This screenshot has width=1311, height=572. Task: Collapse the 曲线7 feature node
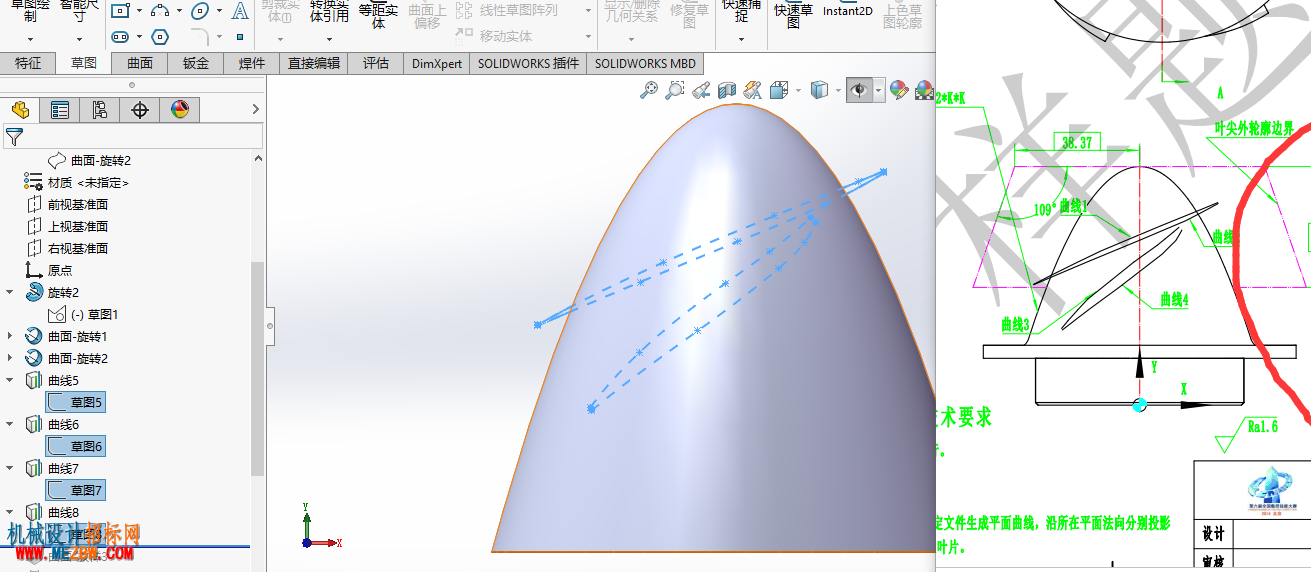click(11, 468)
